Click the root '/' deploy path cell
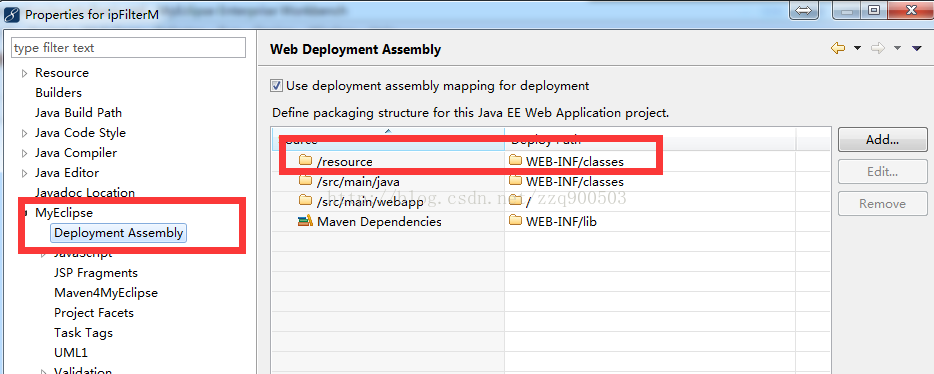Image resolution: width=934 pixels, height=374 pixels. click(x=528, y=202)
